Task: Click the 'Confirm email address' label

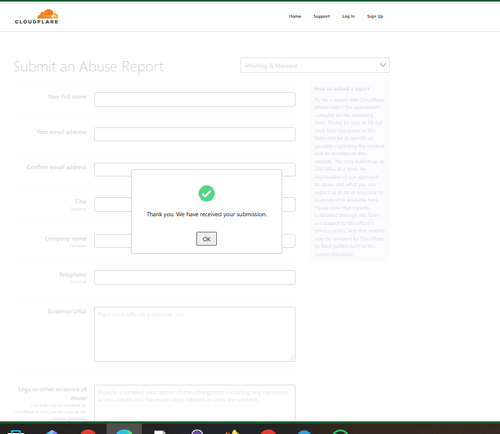Action: (56, 167)
